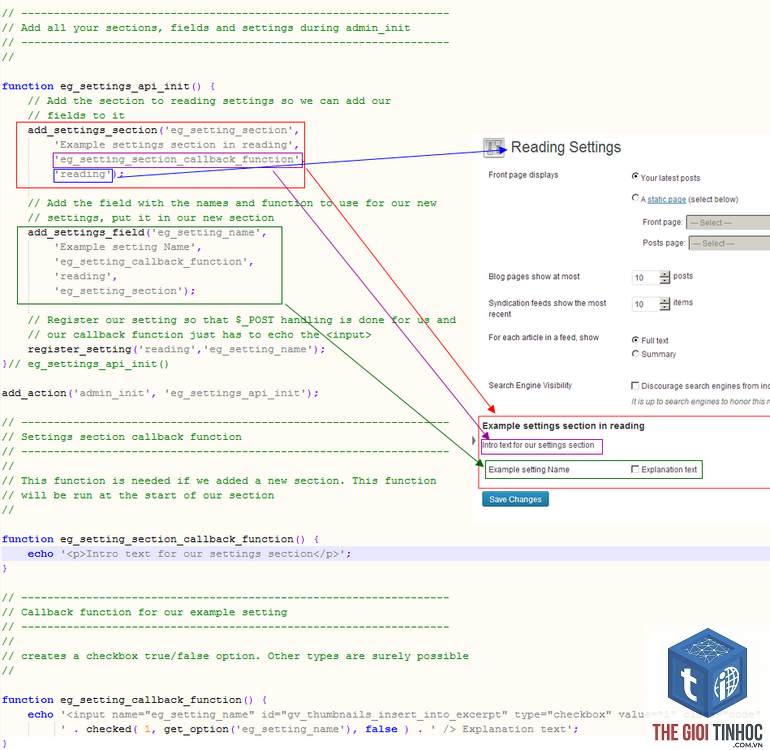The height and width of the screenshot is (750, 770).
Task: Click the Blog pages posts stepper arrows
Action: (664, 278)
